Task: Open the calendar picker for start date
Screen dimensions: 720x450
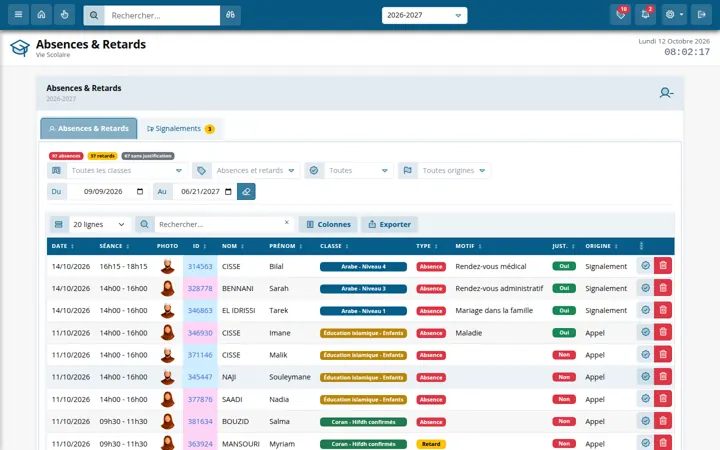Action: [x=140, y=191]
